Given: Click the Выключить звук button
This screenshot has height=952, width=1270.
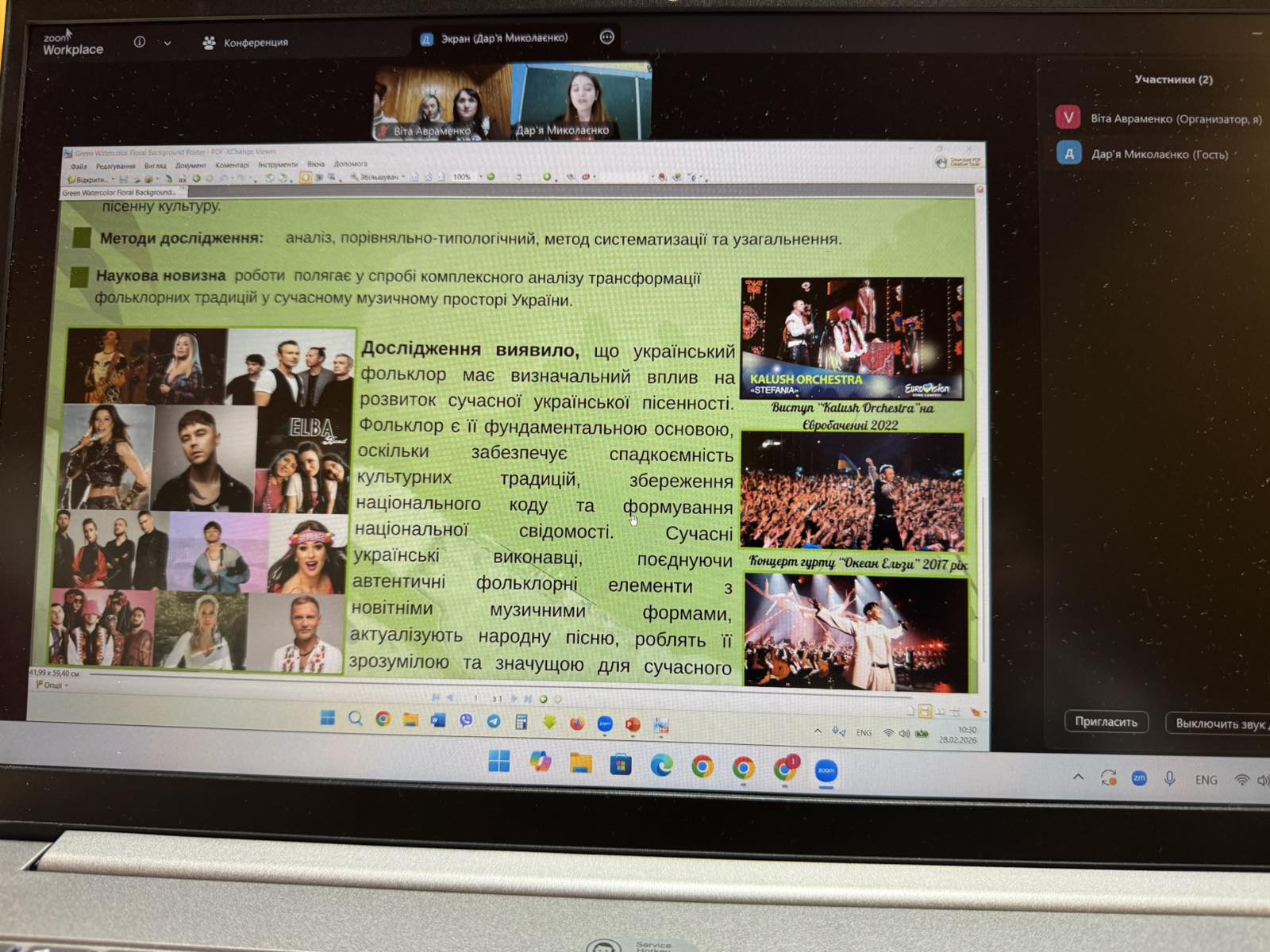Looking at the screenshot, I should coord(1219,724).
